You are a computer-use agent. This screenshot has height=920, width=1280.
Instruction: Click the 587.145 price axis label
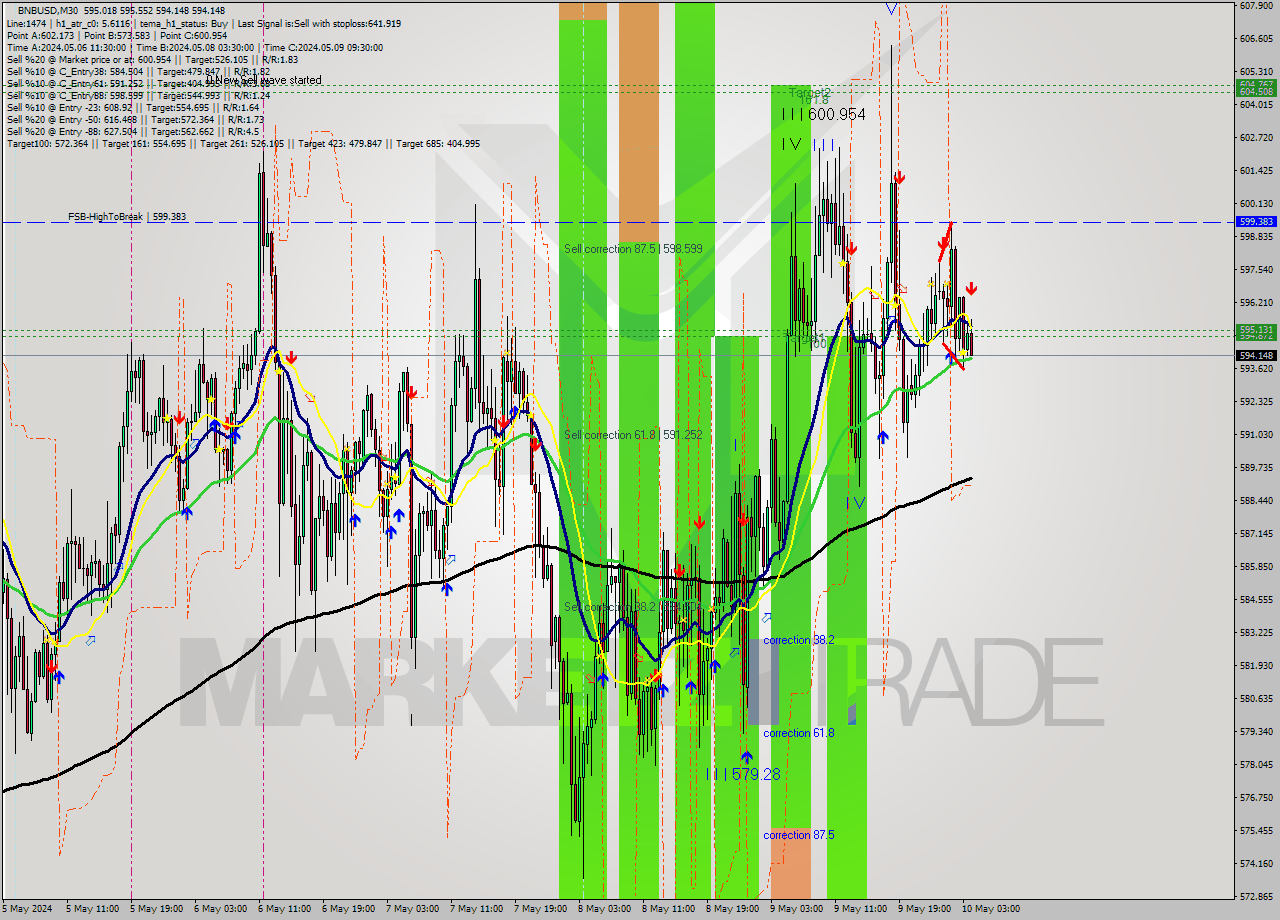point(1256,534)
